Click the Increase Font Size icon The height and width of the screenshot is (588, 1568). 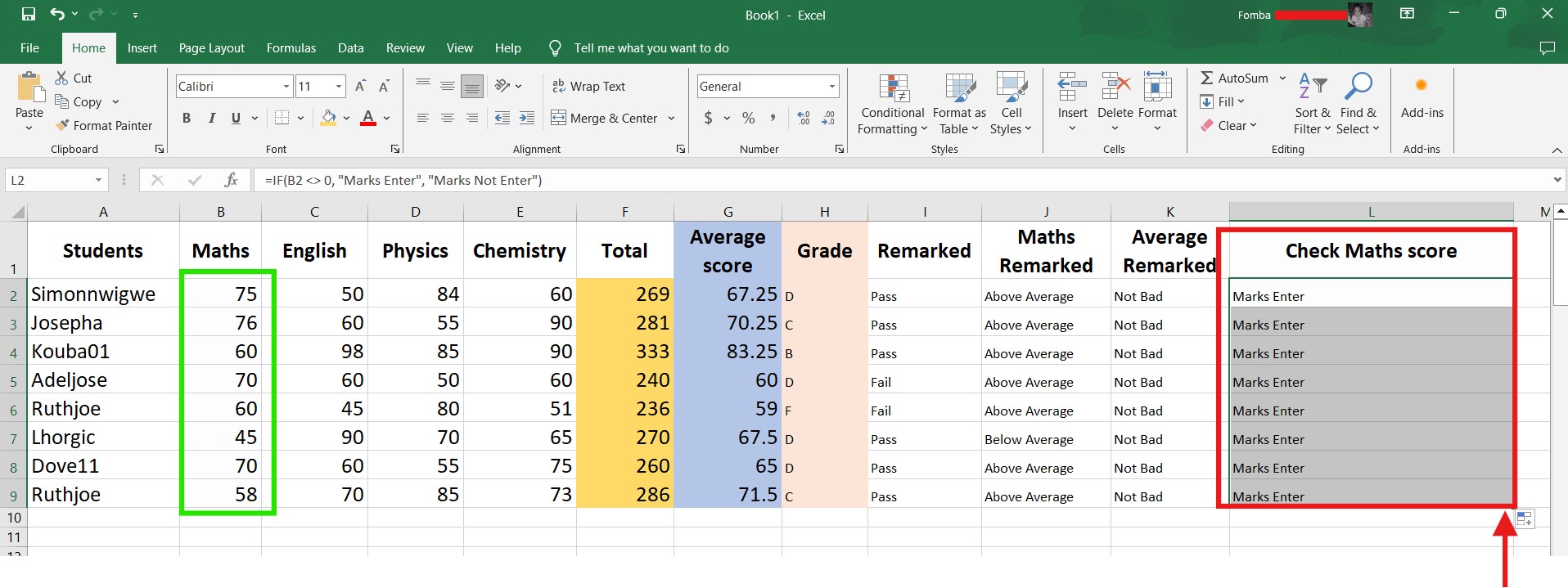pyautogui.click(x=360, y=86)
